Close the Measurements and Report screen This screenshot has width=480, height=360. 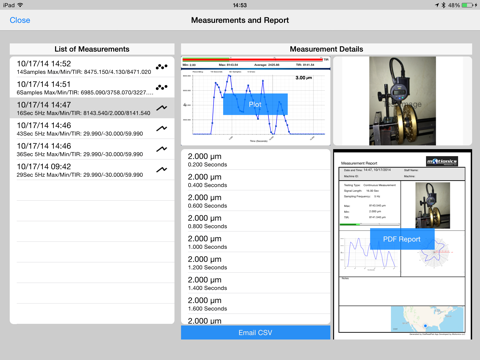coord(20,20)
